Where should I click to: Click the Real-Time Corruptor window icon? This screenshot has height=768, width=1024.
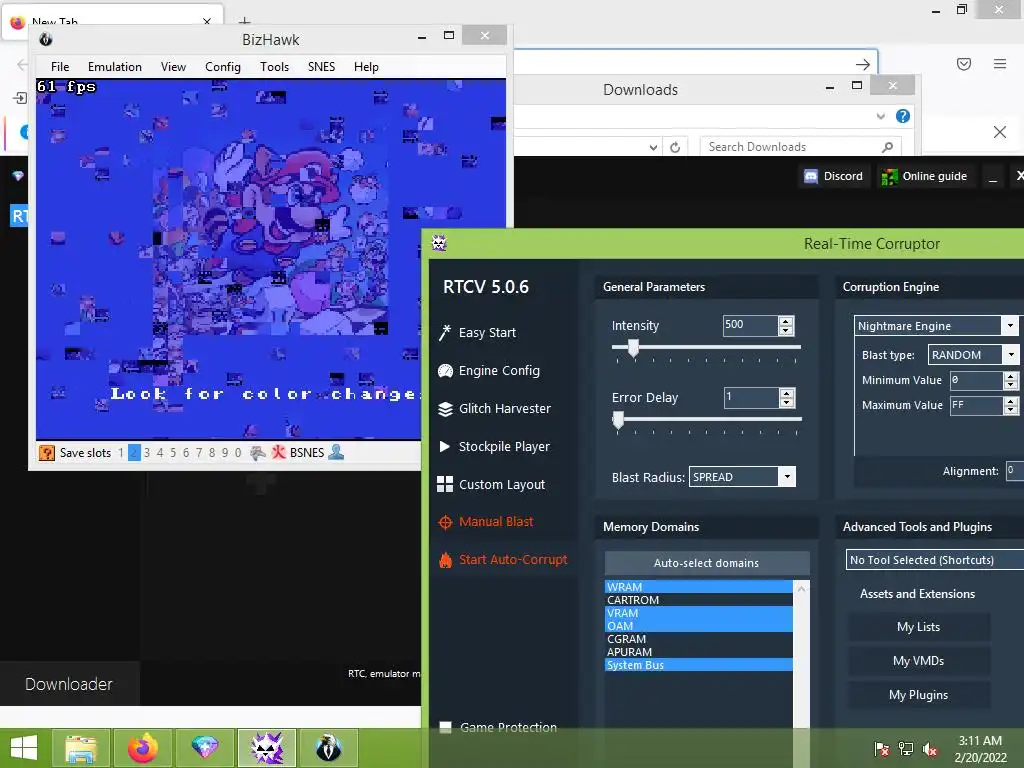[x=439, y=244]
